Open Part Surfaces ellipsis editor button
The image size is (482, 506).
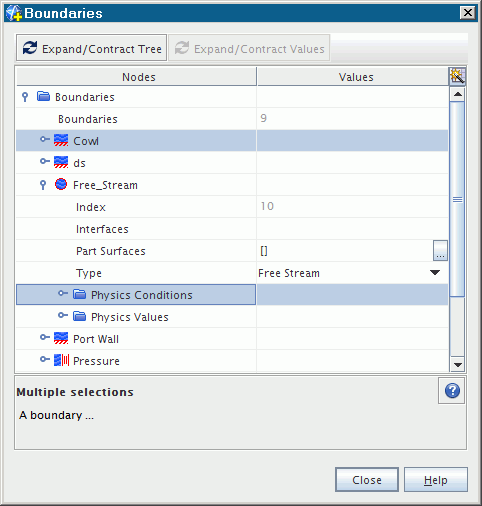pyautogui.click(x=440, y=250)
